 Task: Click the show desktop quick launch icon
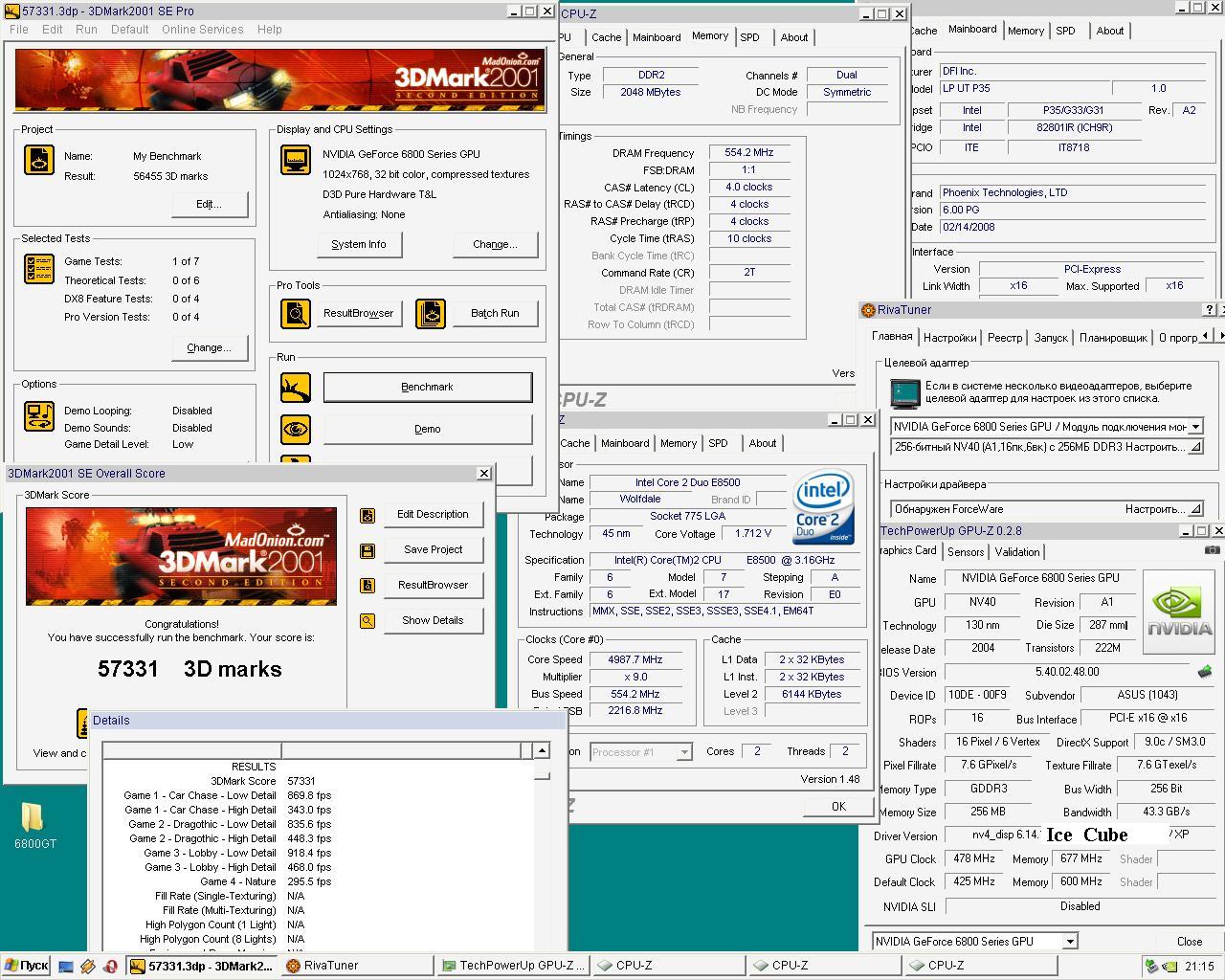click(66, 966)
